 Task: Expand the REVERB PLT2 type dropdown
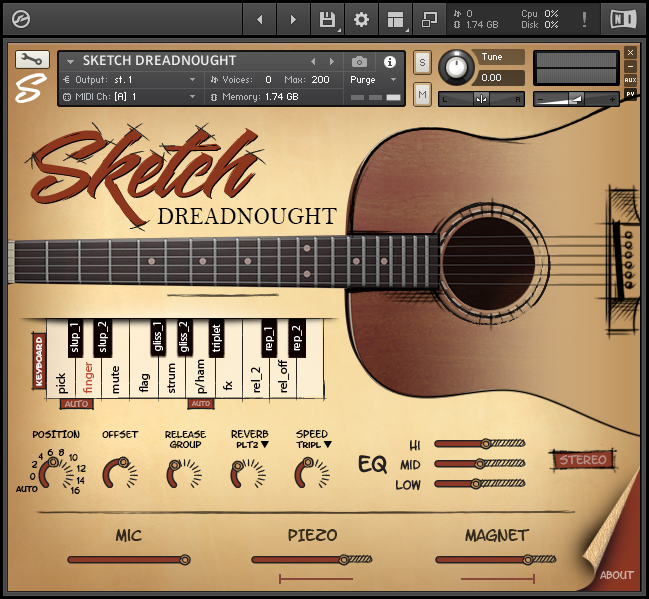tap(249, 445)
